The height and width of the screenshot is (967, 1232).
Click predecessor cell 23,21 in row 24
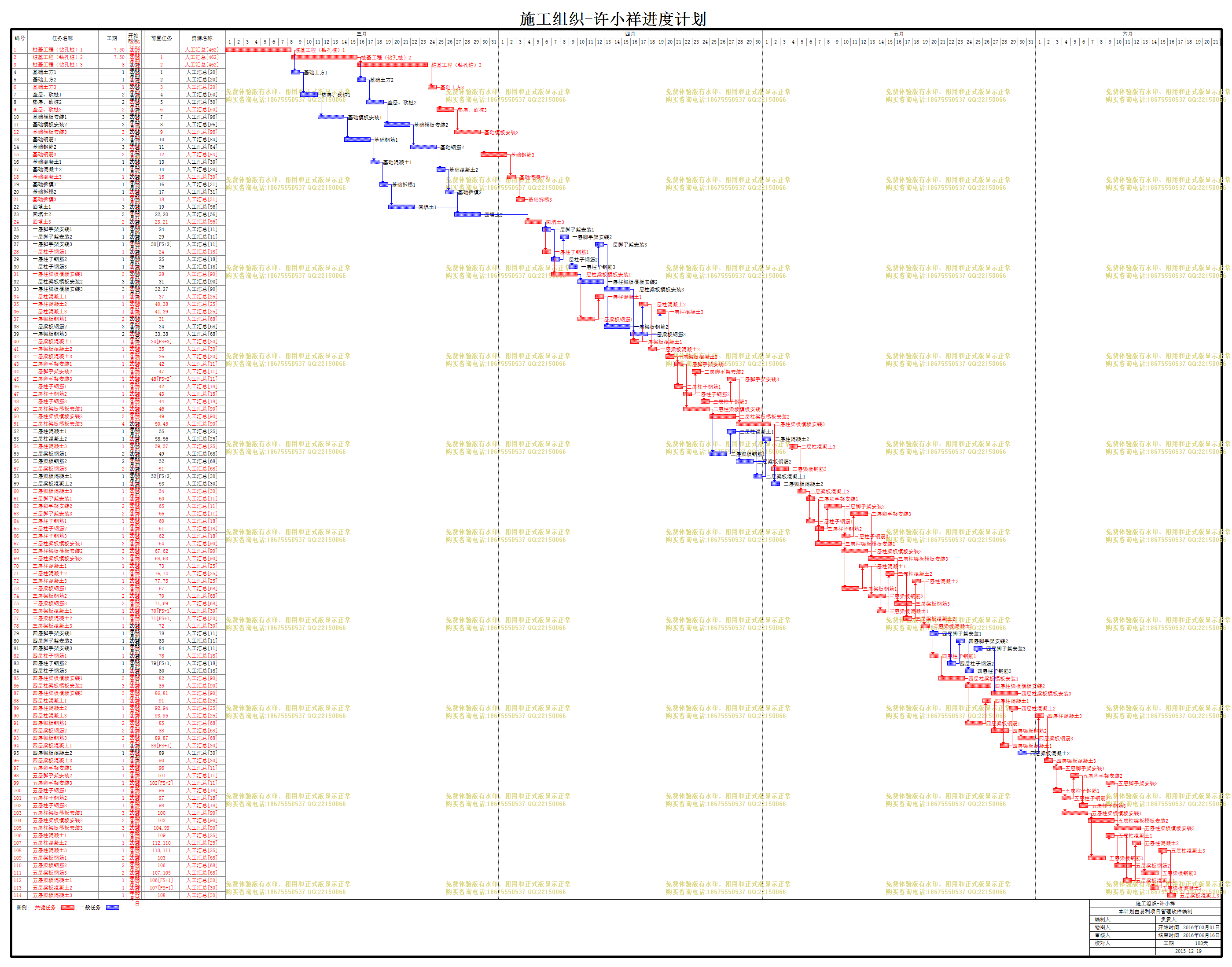[162, 222]
